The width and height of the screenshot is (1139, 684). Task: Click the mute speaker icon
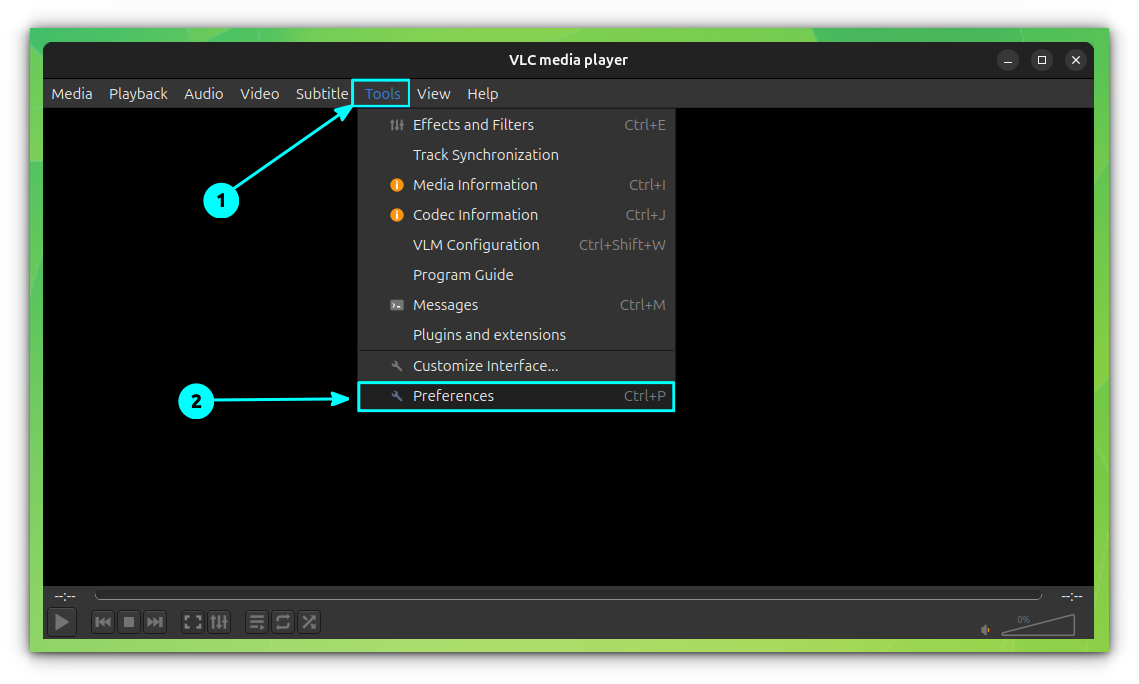(985, 630)
